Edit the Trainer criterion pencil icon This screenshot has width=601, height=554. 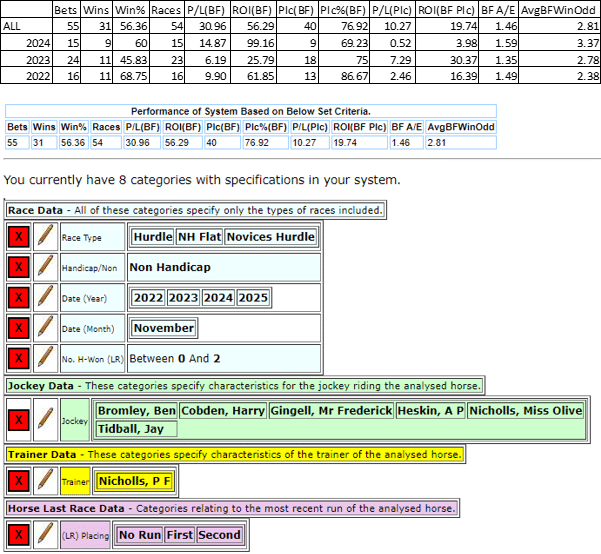coord(45,481)
